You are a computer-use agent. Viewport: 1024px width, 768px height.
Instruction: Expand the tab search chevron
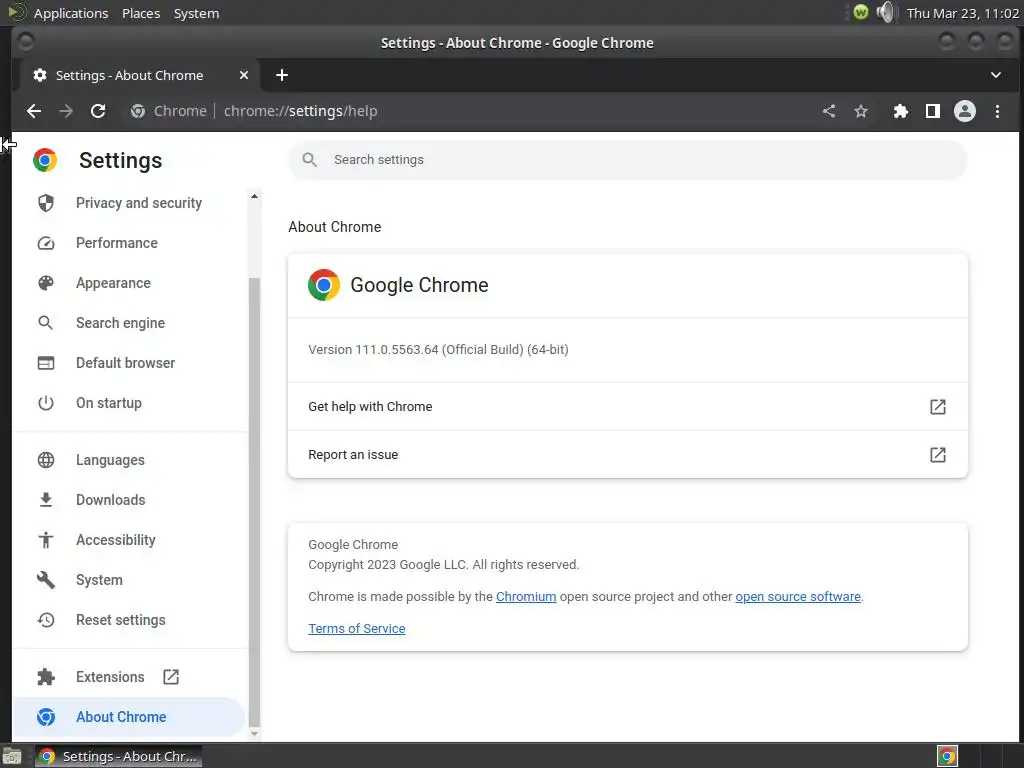[x=996, y=75]
